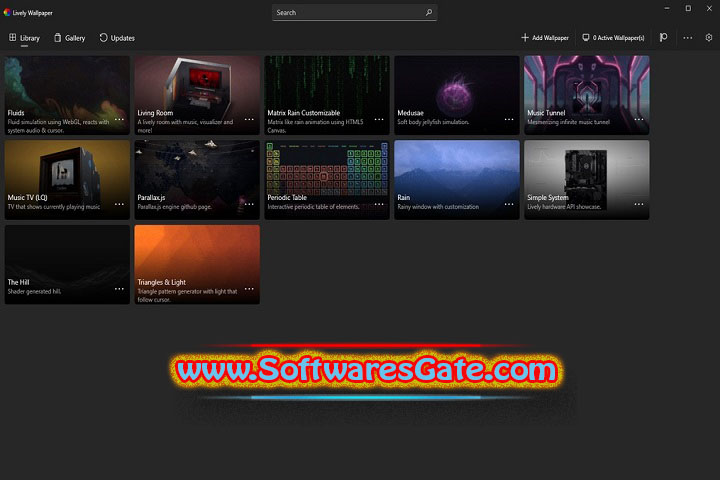The height and width of the screenshot is (480, 720).
Task: Open the settings gear icon
Action: 709,38
